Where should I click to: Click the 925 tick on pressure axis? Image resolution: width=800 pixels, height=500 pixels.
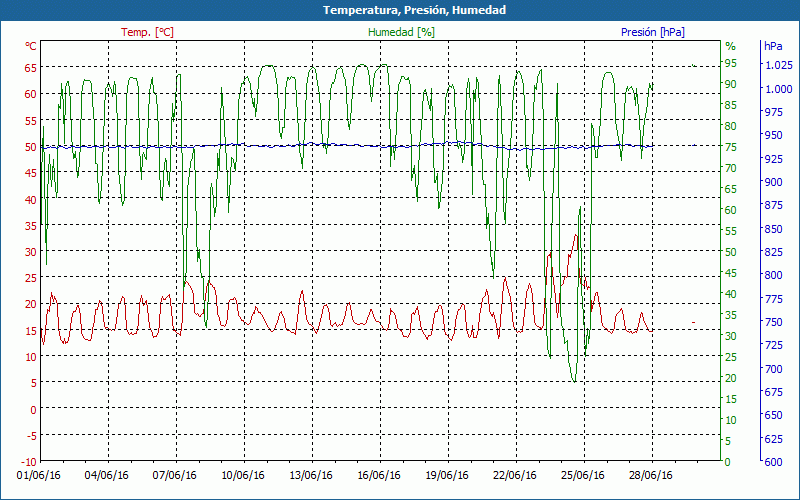[x=773, y=159]
